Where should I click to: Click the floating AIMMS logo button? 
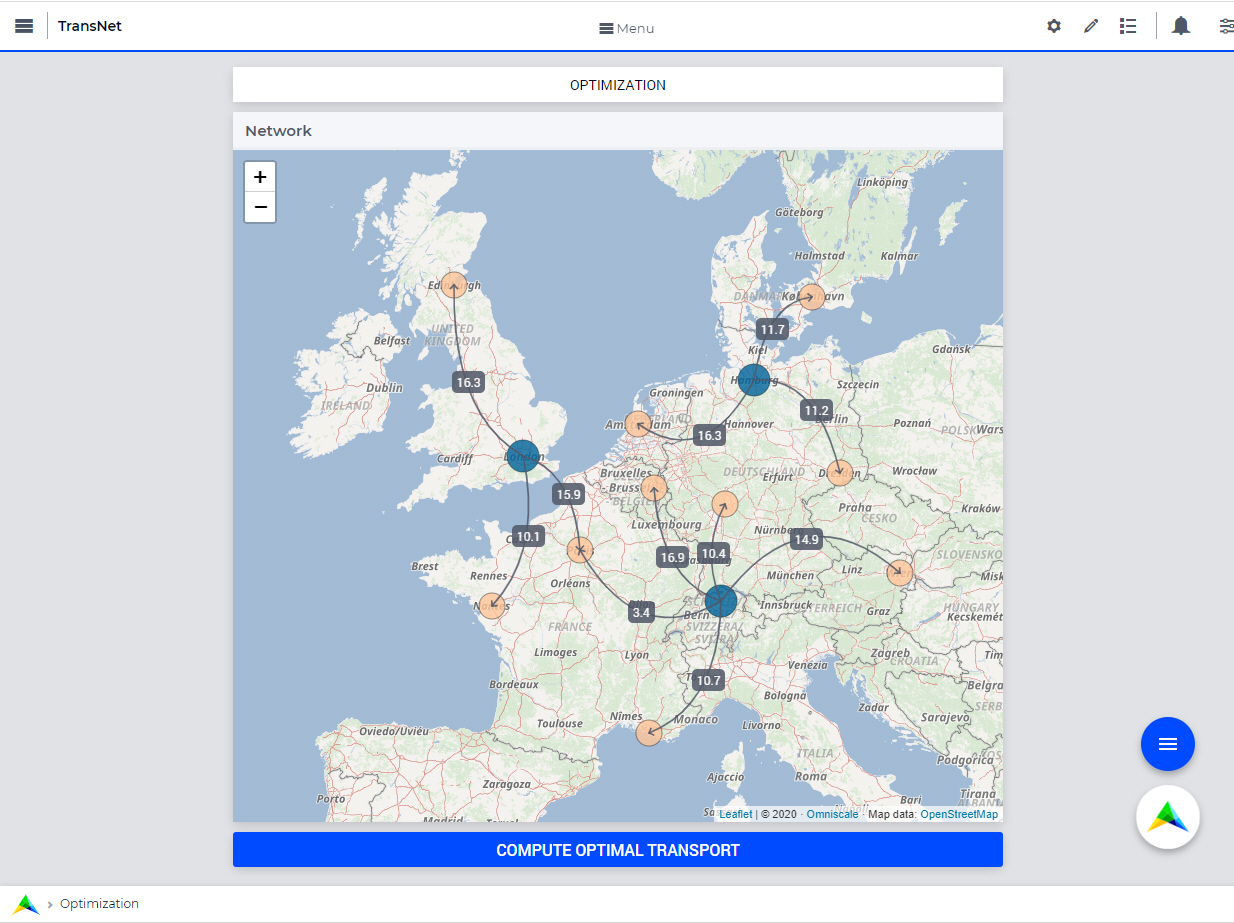click(x=1168, y=817)
